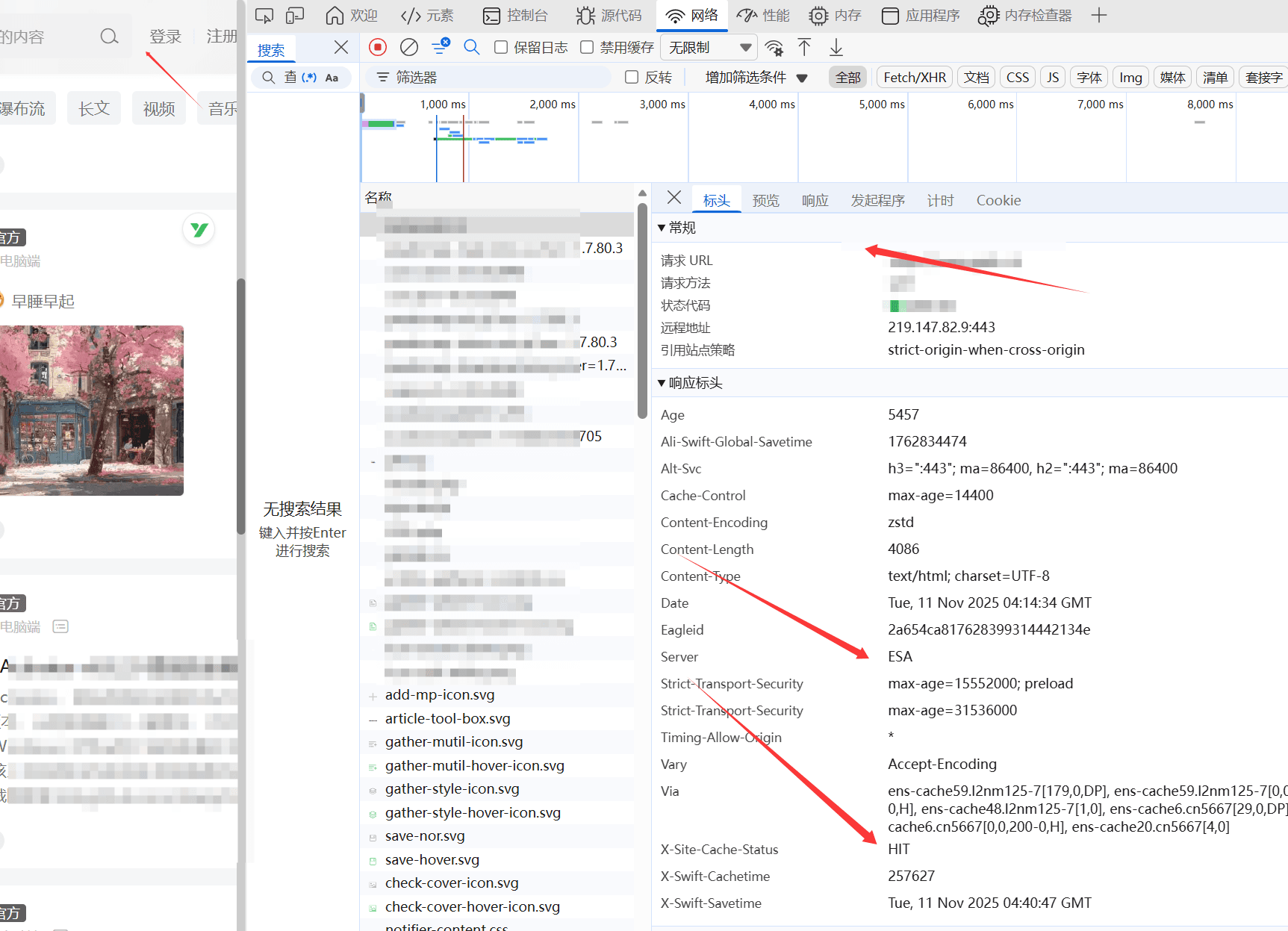
Task: Check the 反转 filter checkbox
Action: pyautogui.click(x=632, y=77)
